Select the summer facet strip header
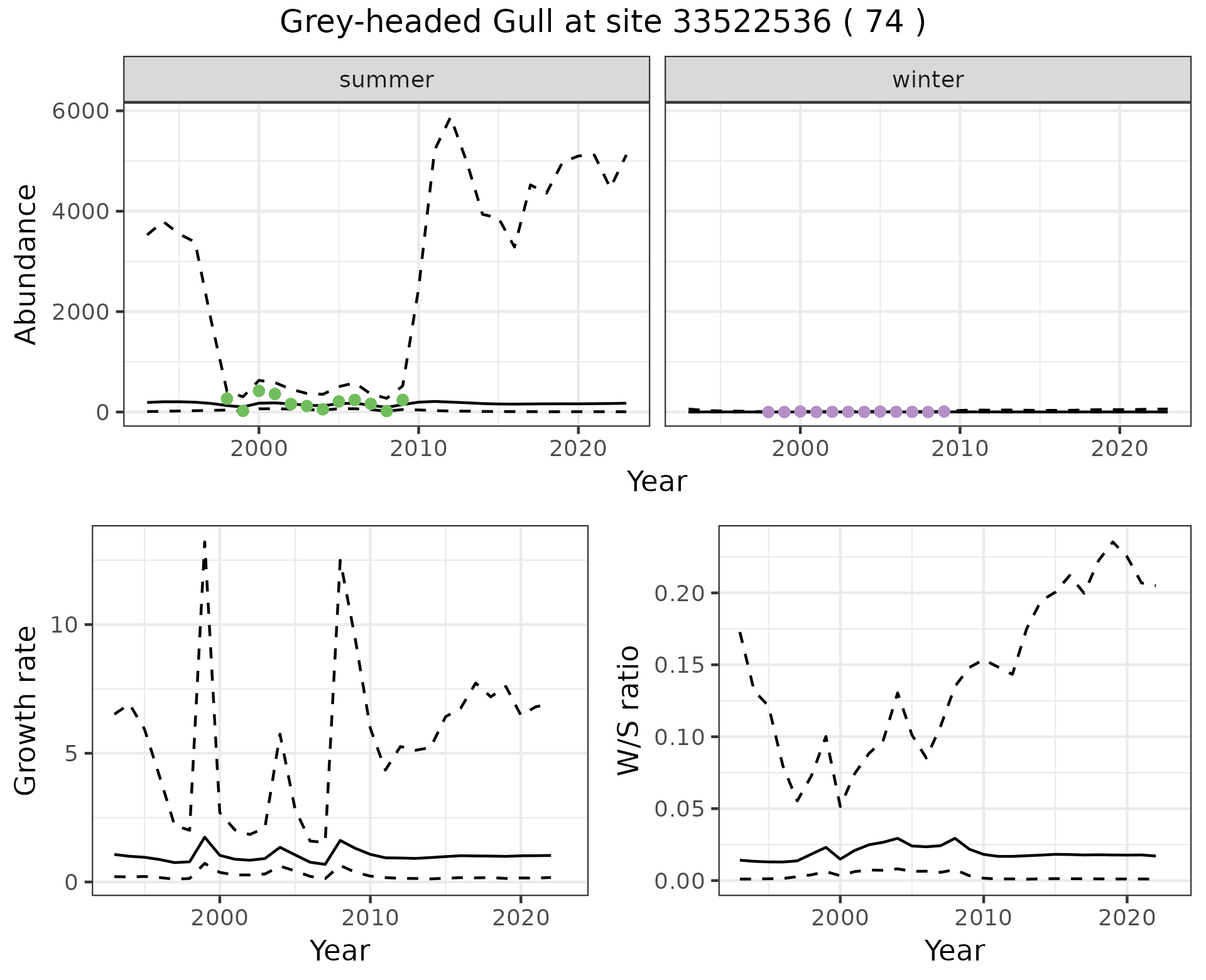Image resolution: width=1206 pixels, height=980 pixels. pyautogui.click(x=386, y=80)
